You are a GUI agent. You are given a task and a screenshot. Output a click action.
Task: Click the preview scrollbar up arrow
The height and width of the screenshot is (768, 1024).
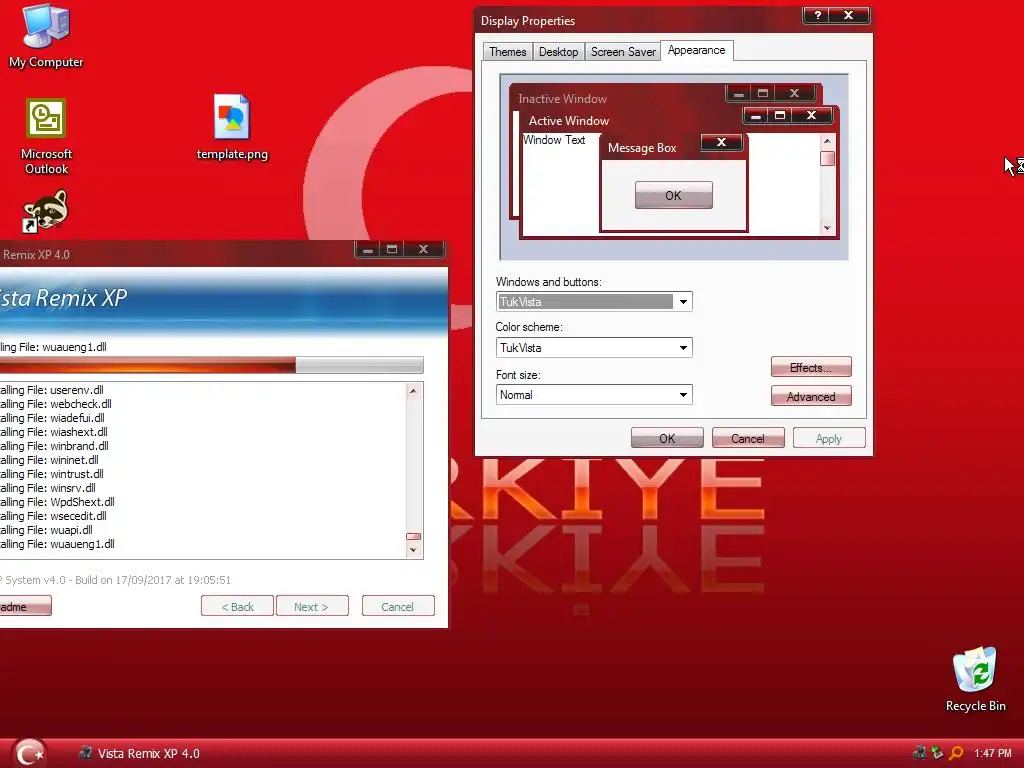click(827, 140)
